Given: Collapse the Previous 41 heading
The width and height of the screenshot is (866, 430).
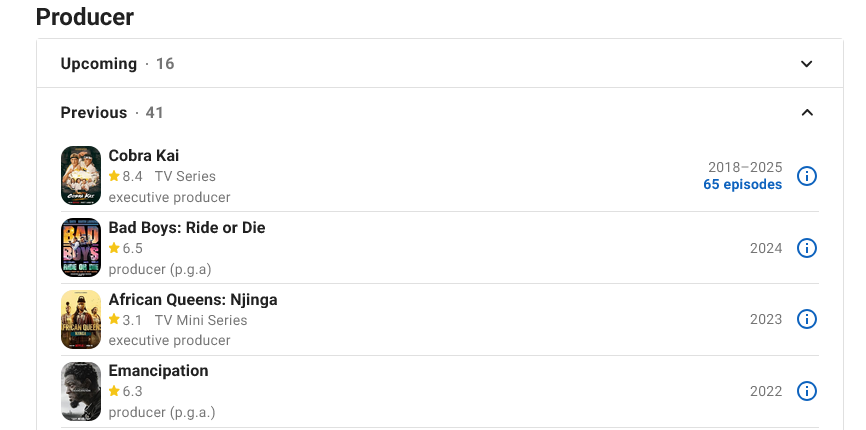Looking at the screenshot, I should [112, 113].
